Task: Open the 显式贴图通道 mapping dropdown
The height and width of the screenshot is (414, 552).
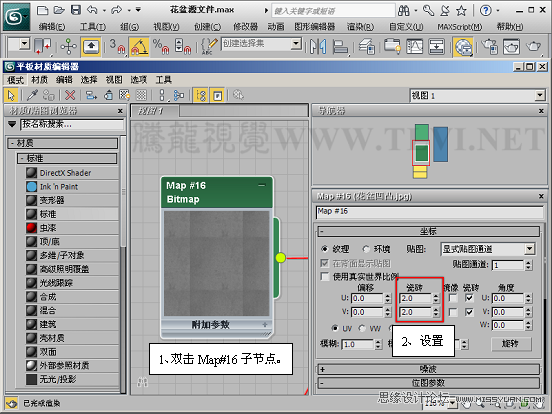Action: (488, 249)
